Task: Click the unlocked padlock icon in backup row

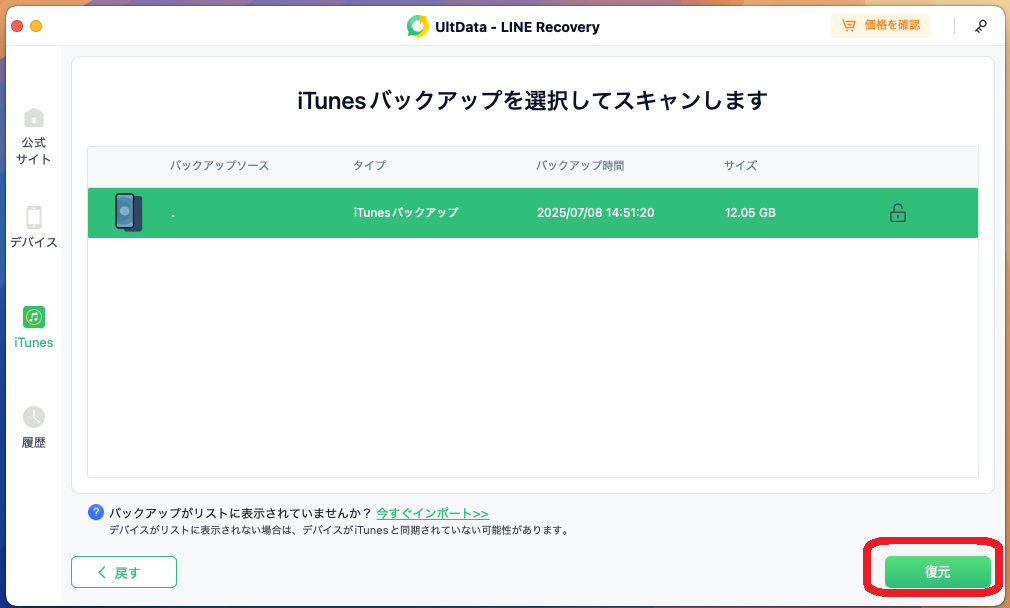Action: 897,213
